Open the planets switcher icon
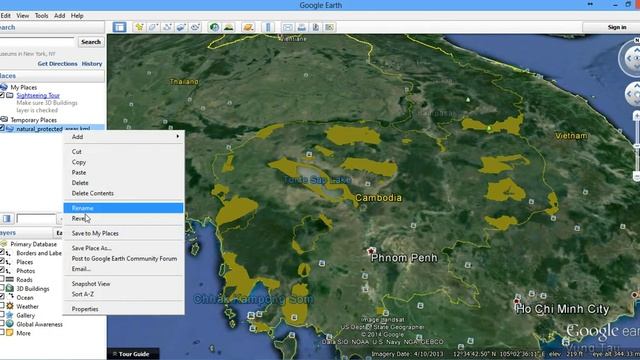 (x=248, y=27)
